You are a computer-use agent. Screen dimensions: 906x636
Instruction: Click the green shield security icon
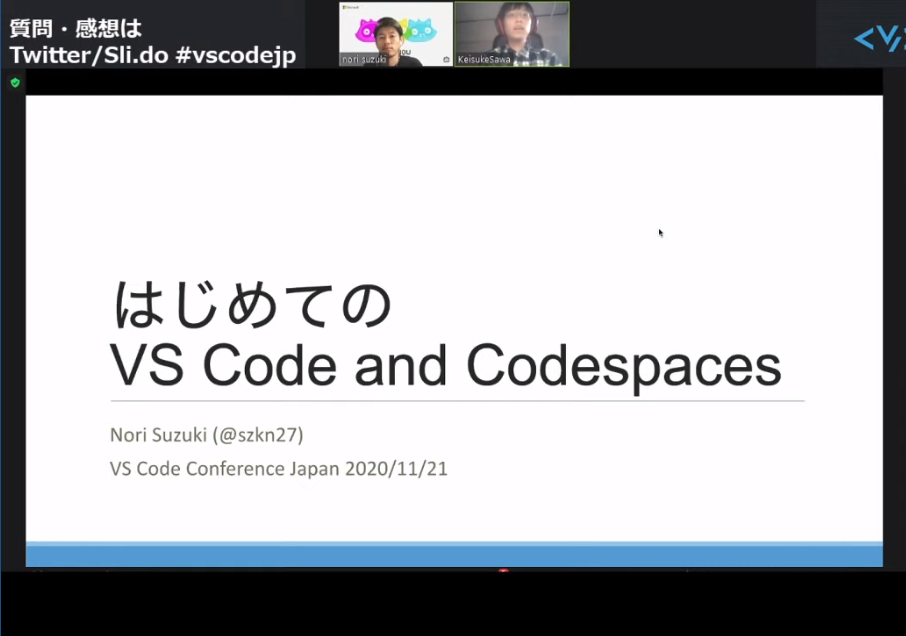coord(15,83)
